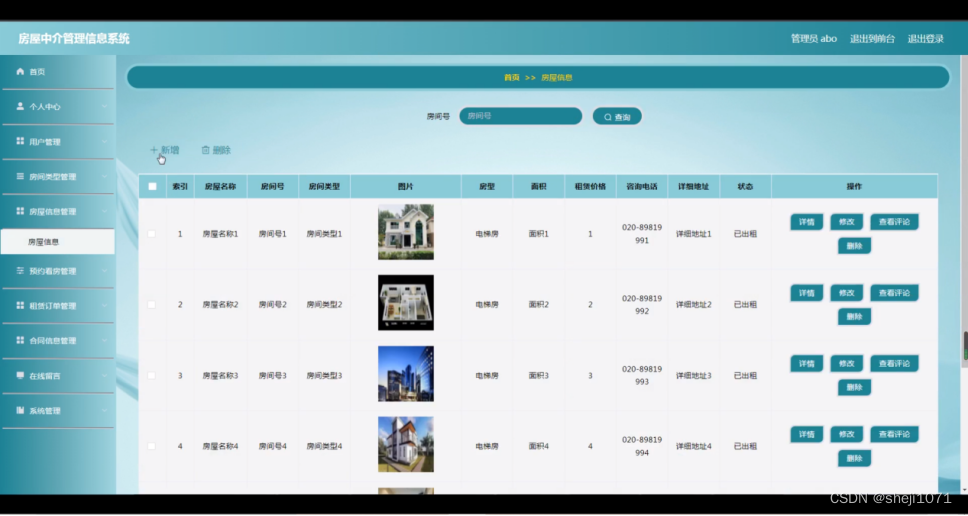Check the row checkbox for 房屋名称1
This screenshot has width=968, height=516.
(x=152, y=234)
